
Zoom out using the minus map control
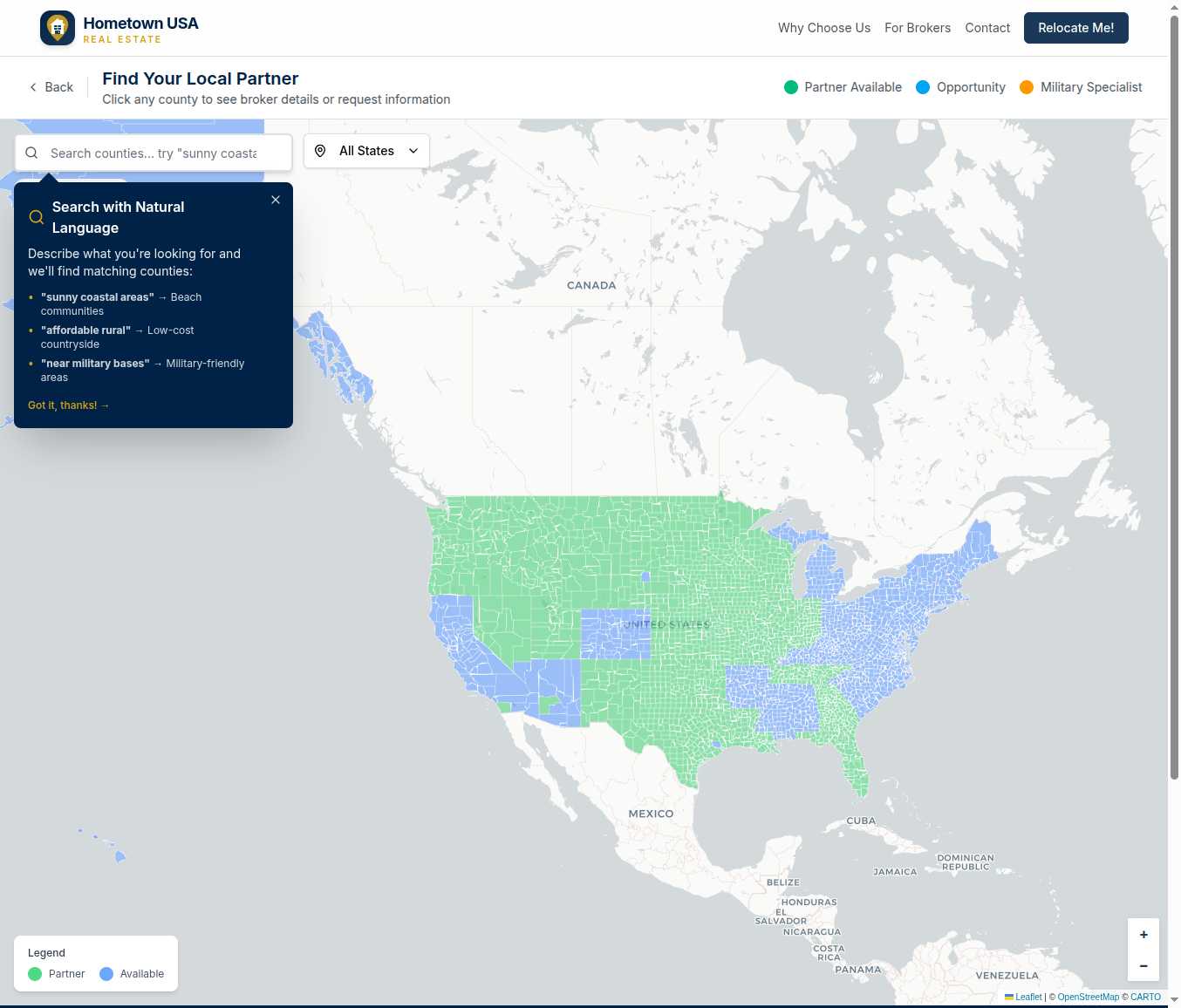[1143, 965]
